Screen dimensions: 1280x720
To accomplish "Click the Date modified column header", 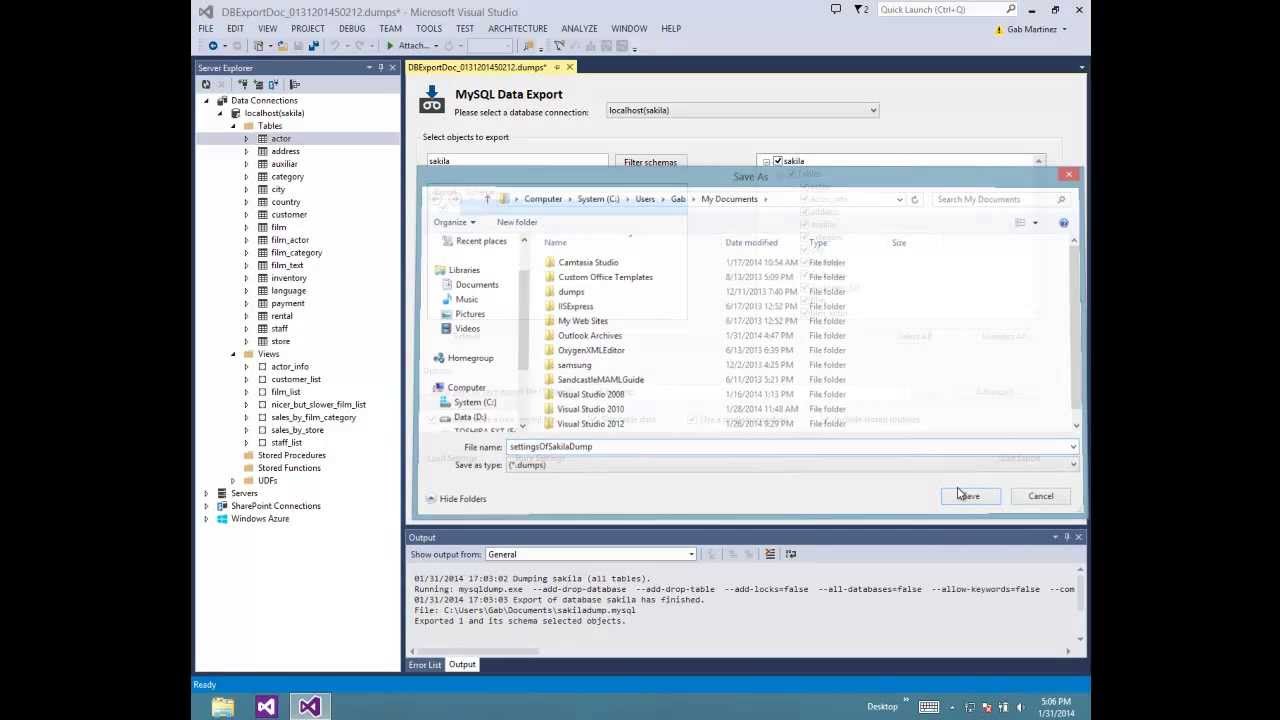I will click(751, 243).
